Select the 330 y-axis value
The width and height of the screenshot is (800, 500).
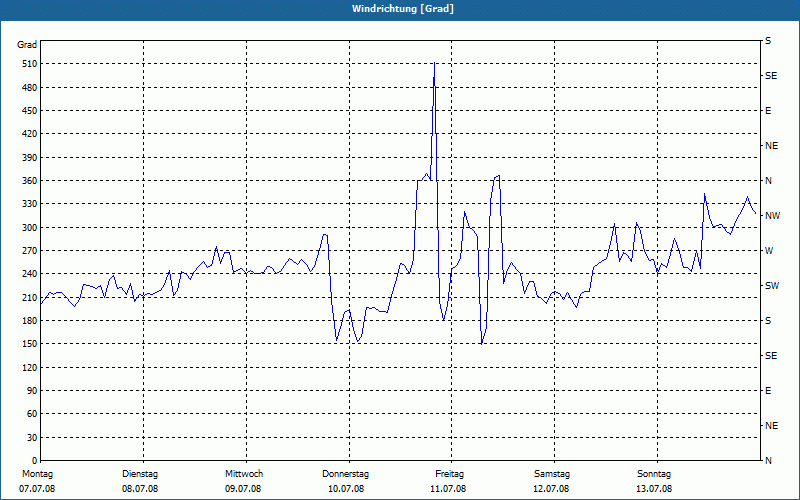click(x=30, y=204)
